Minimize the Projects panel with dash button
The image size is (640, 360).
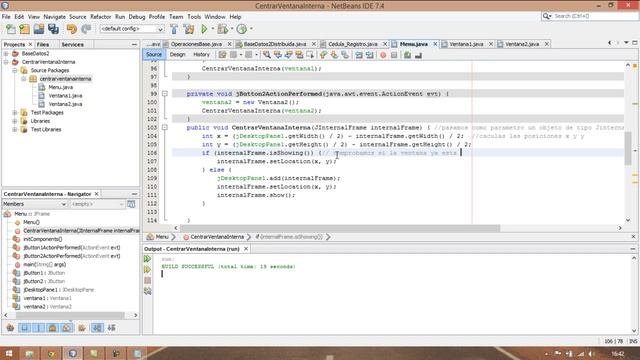point(134,44)
